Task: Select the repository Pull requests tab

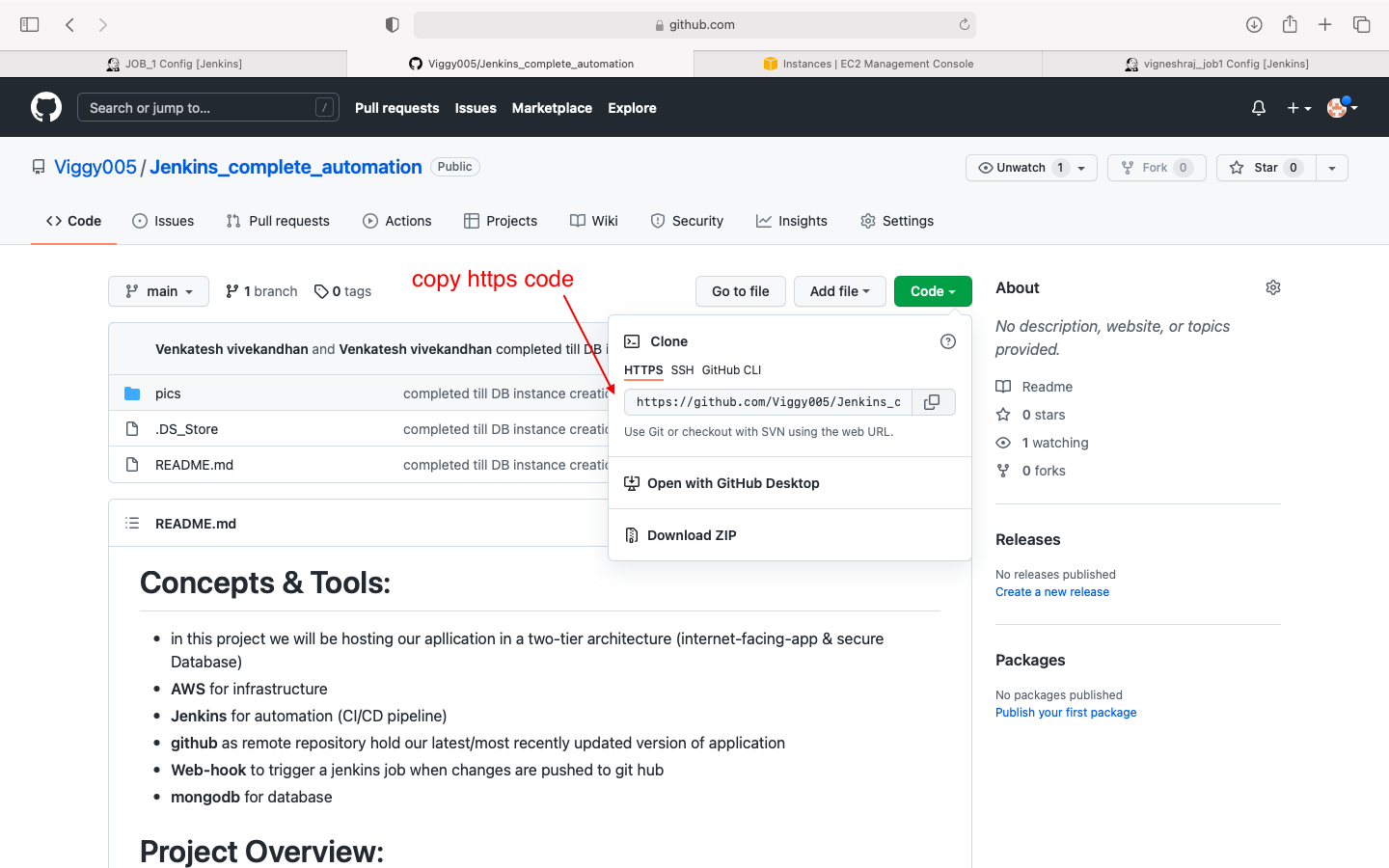Action: point(278,221)
